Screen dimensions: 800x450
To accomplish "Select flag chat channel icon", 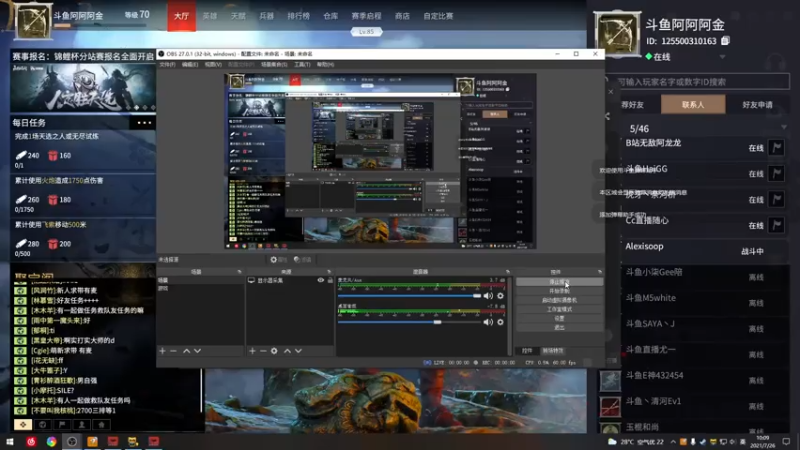I will (62, 424).
